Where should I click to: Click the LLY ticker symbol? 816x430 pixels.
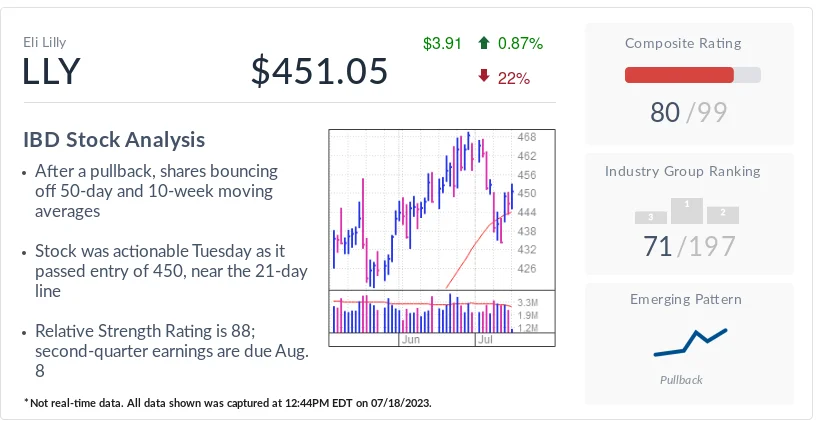(51, 72)
